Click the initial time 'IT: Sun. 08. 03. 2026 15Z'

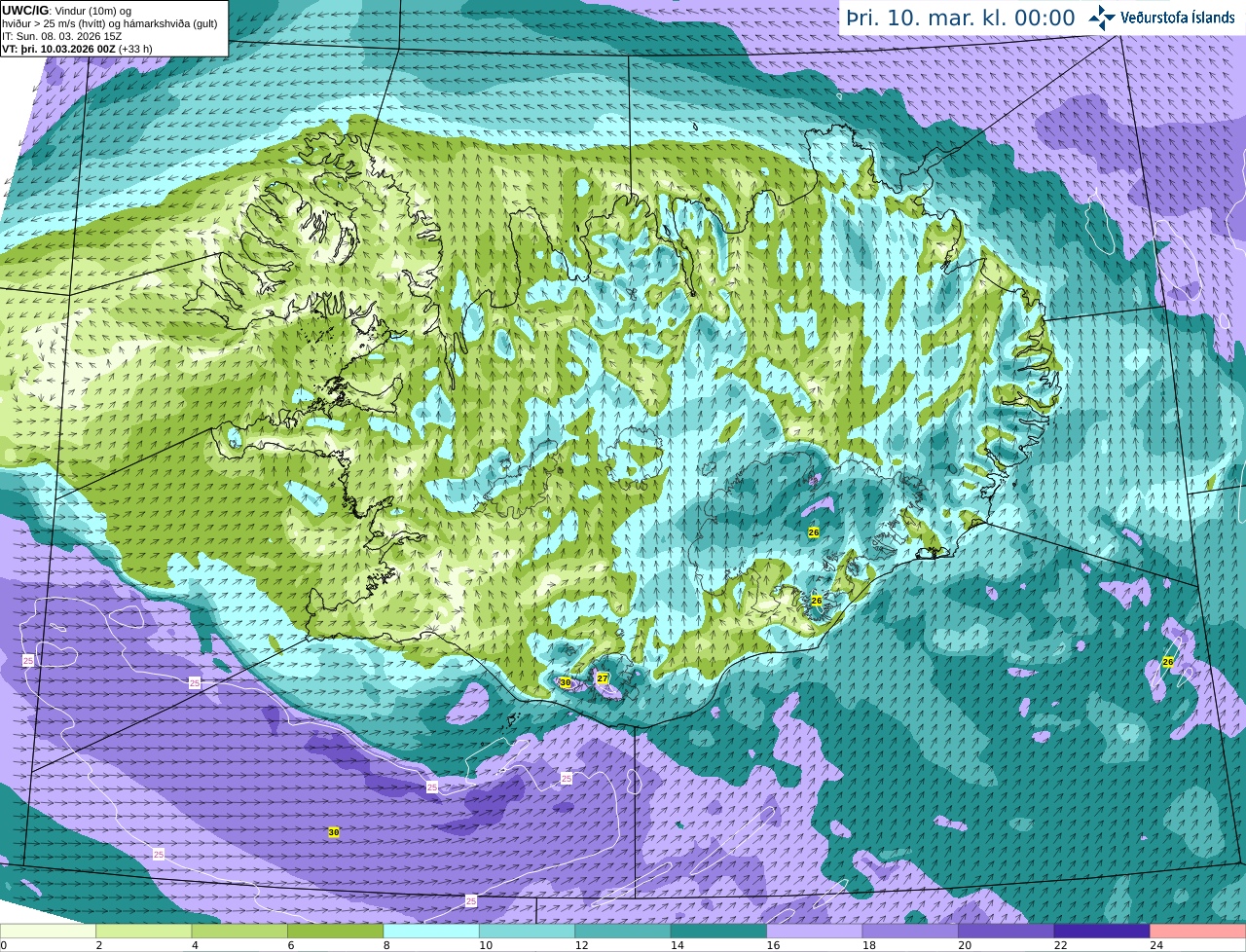[62, 36]
